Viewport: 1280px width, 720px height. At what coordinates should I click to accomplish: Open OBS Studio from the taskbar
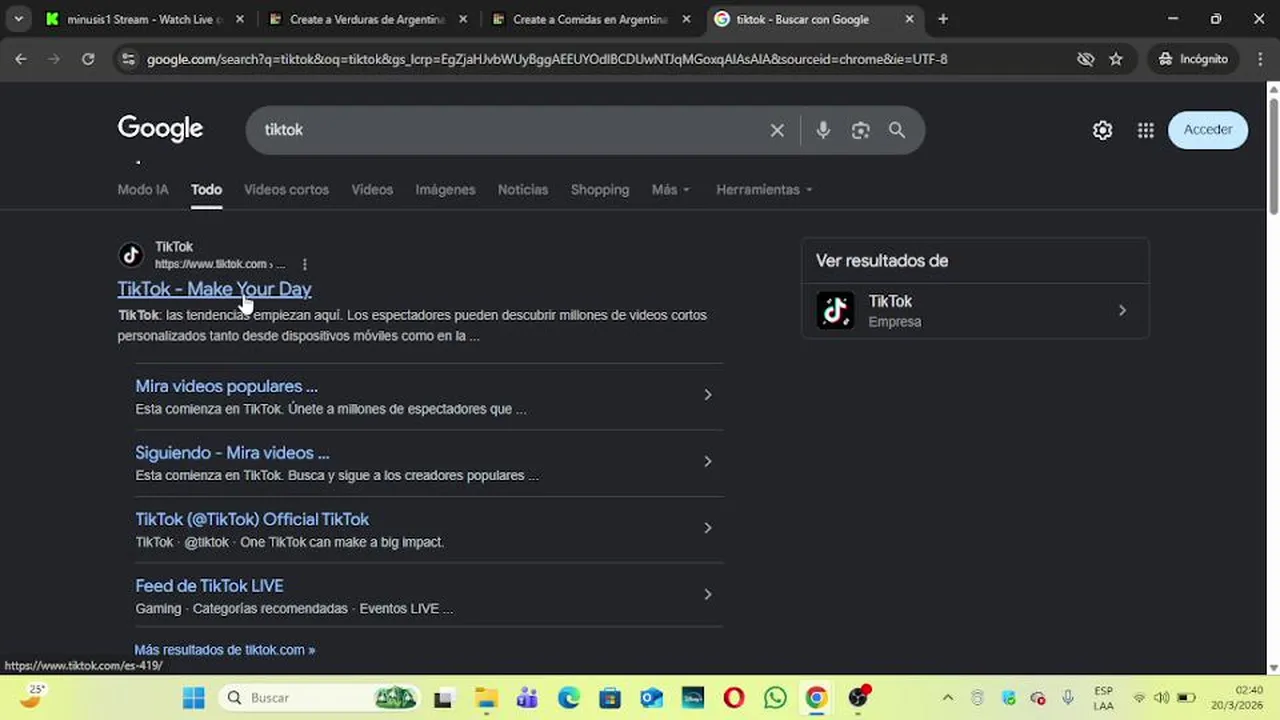click(x=858, y=697)
